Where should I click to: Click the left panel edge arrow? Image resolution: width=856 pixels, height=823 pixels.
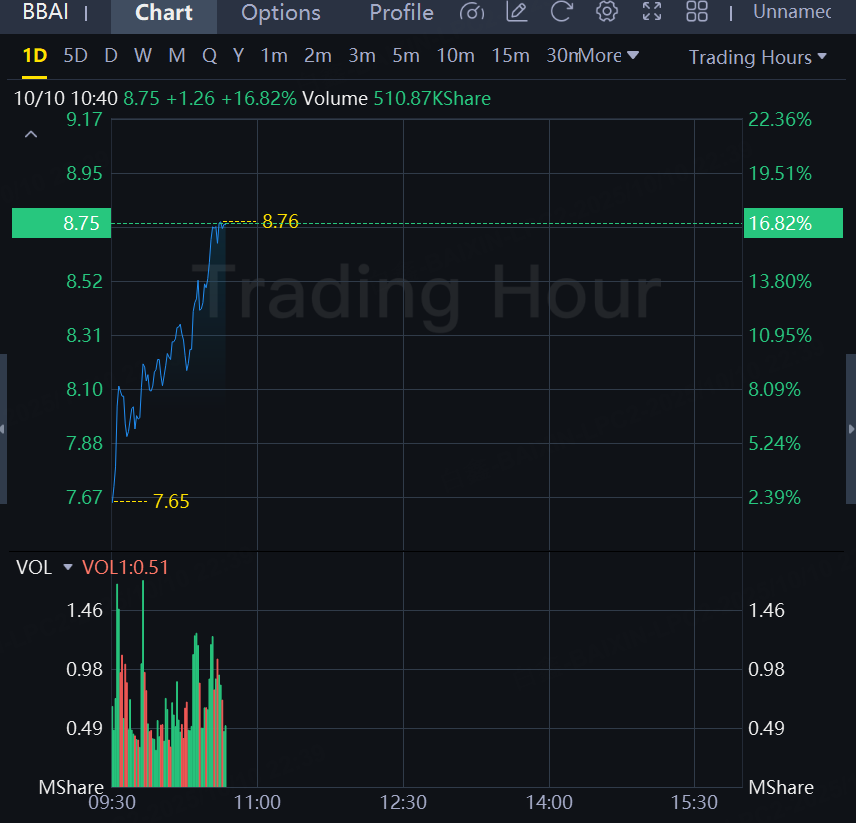point(3,429)
